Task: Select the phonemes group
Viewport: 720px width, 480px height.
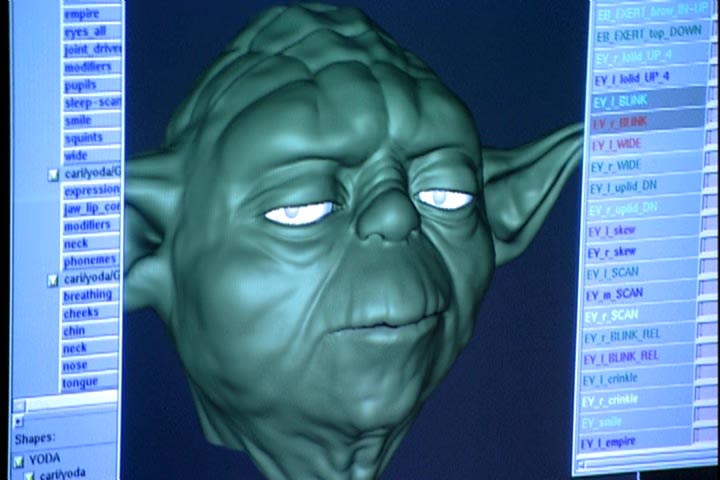Action: [90, 260]
